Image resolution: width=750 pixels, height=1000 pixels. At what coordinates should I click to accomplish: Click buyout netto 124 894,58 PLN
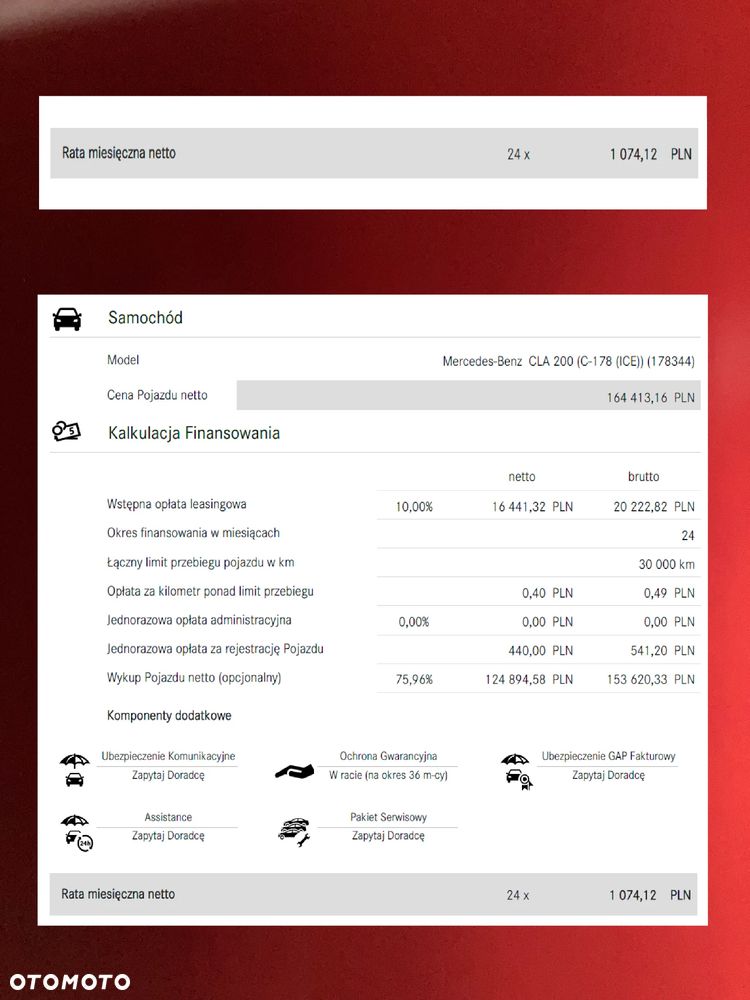(x=529, y=680)
